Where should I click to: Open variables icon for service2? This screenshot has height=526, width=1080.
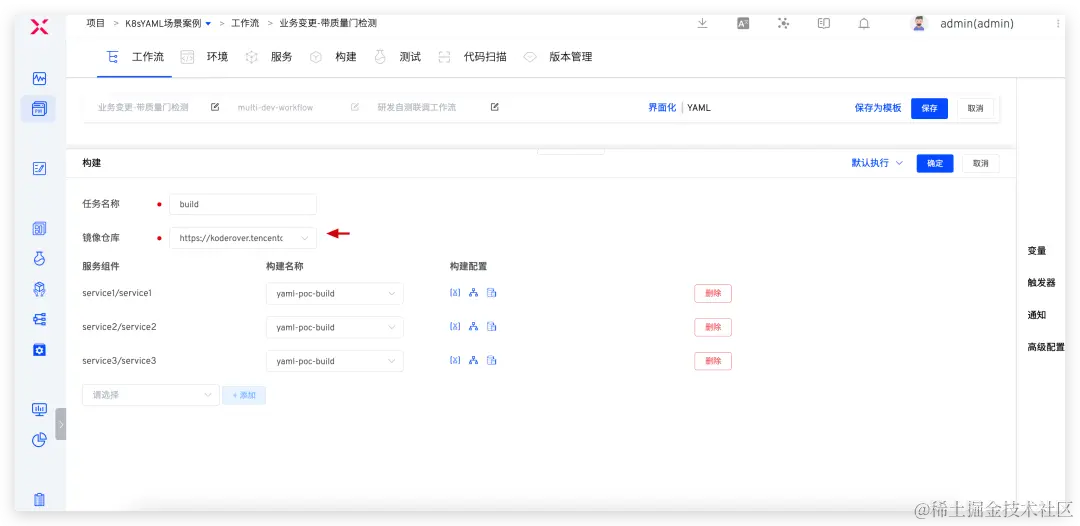pos(455,326)
